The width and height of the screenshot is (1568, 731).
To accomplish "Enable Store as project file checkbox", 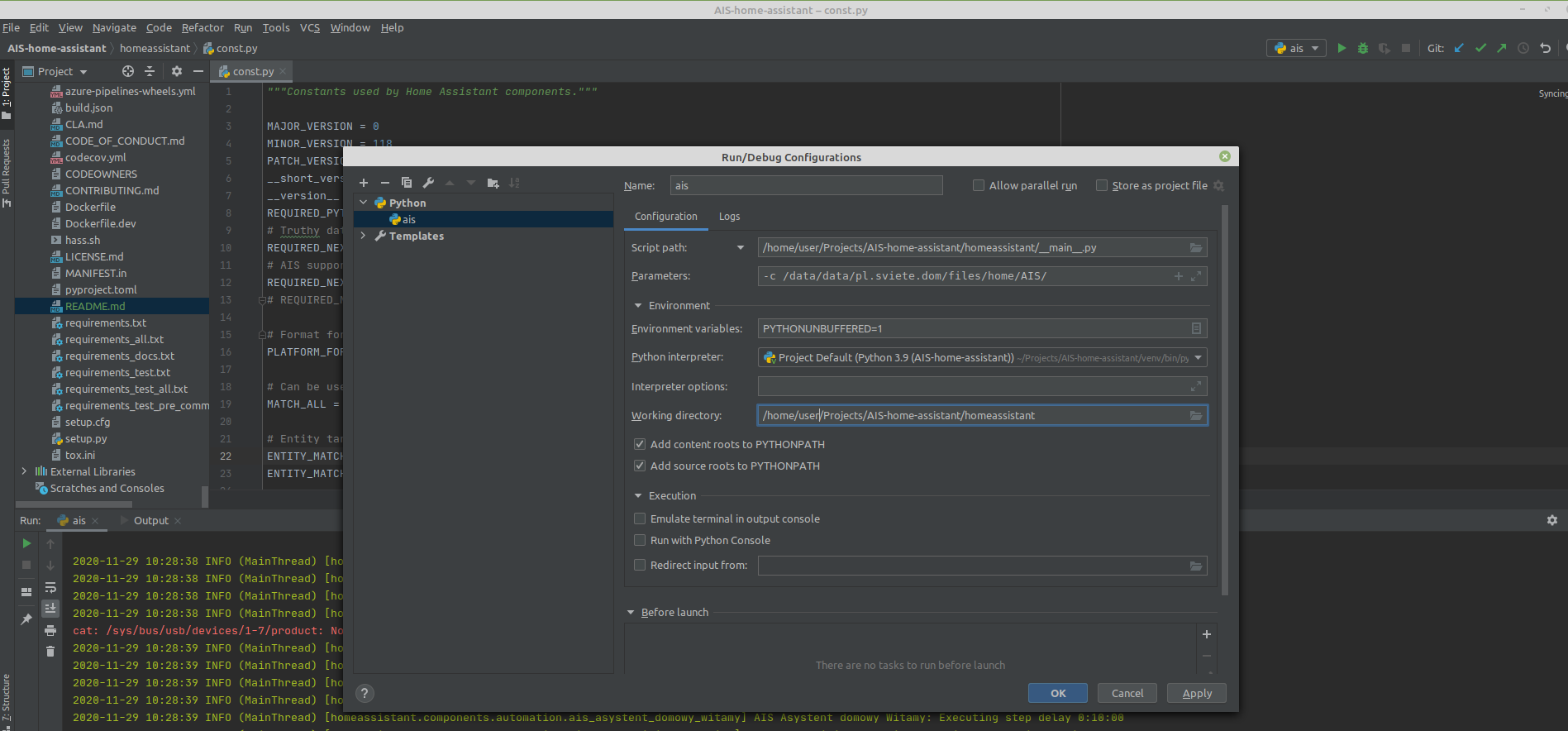I will pyautogui.click(x=1102, y=185).
